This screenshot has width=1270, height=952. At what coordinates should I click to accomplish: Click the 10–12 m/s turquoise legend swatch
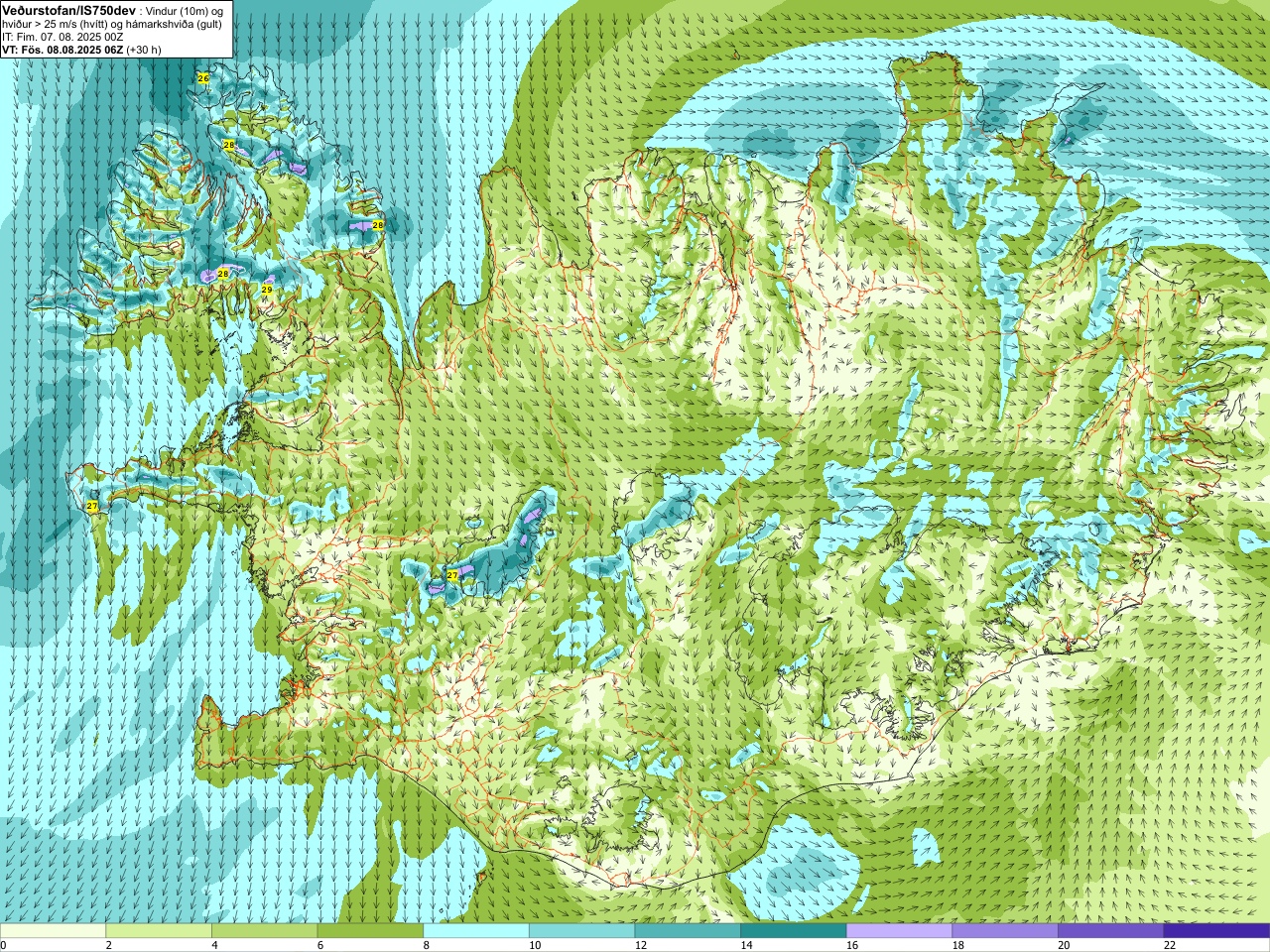(x=581, y=931)
